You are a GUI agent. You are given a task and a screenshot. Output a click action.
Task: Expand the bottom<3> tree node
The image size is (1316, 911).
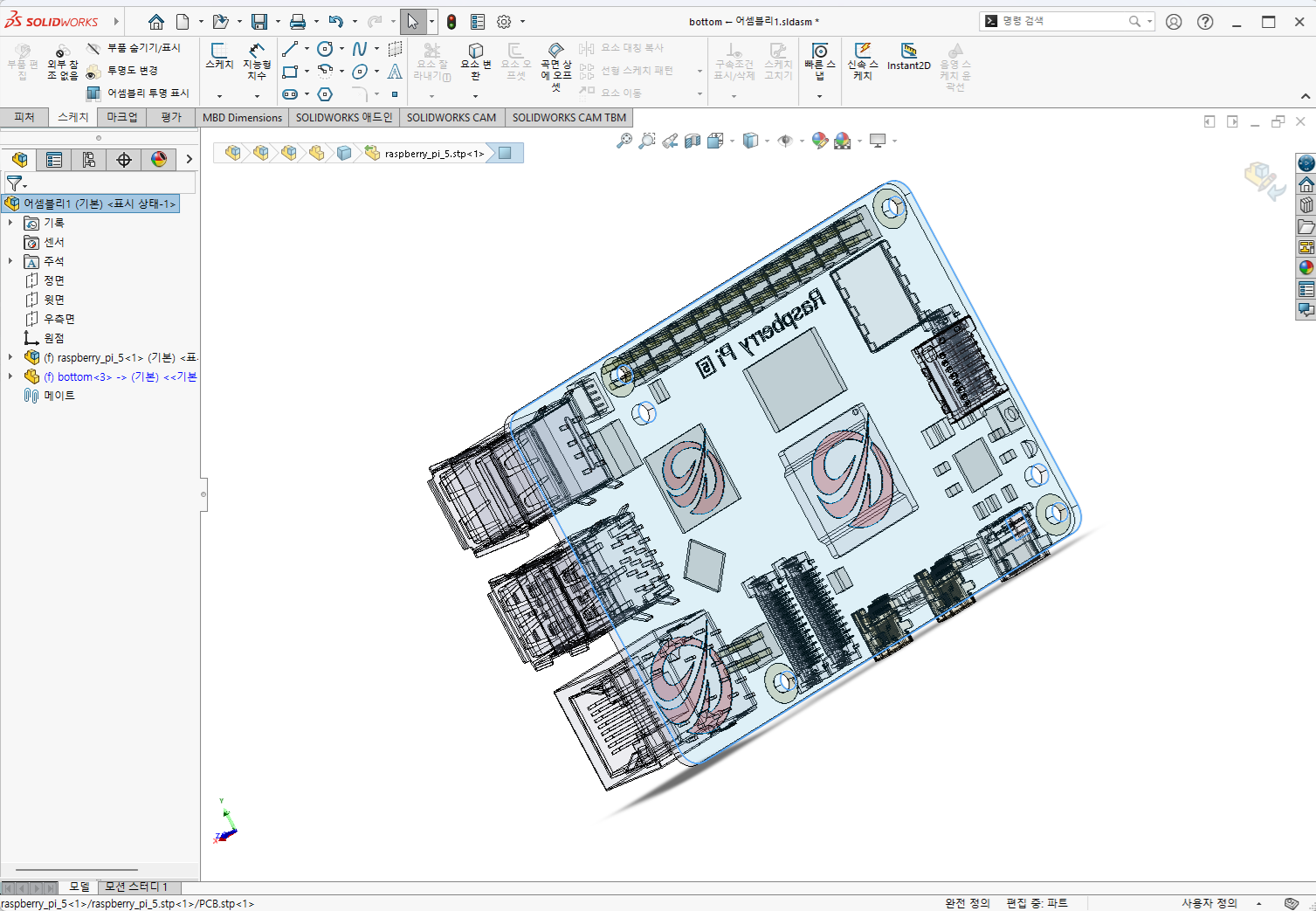10,376
